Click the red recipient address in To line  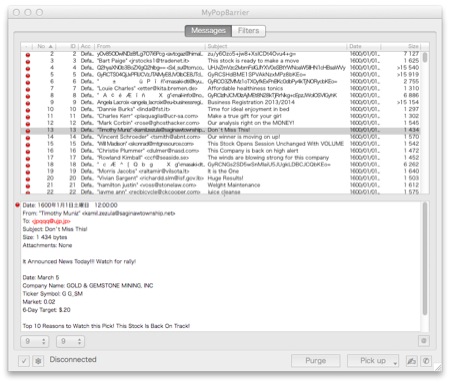51,221
